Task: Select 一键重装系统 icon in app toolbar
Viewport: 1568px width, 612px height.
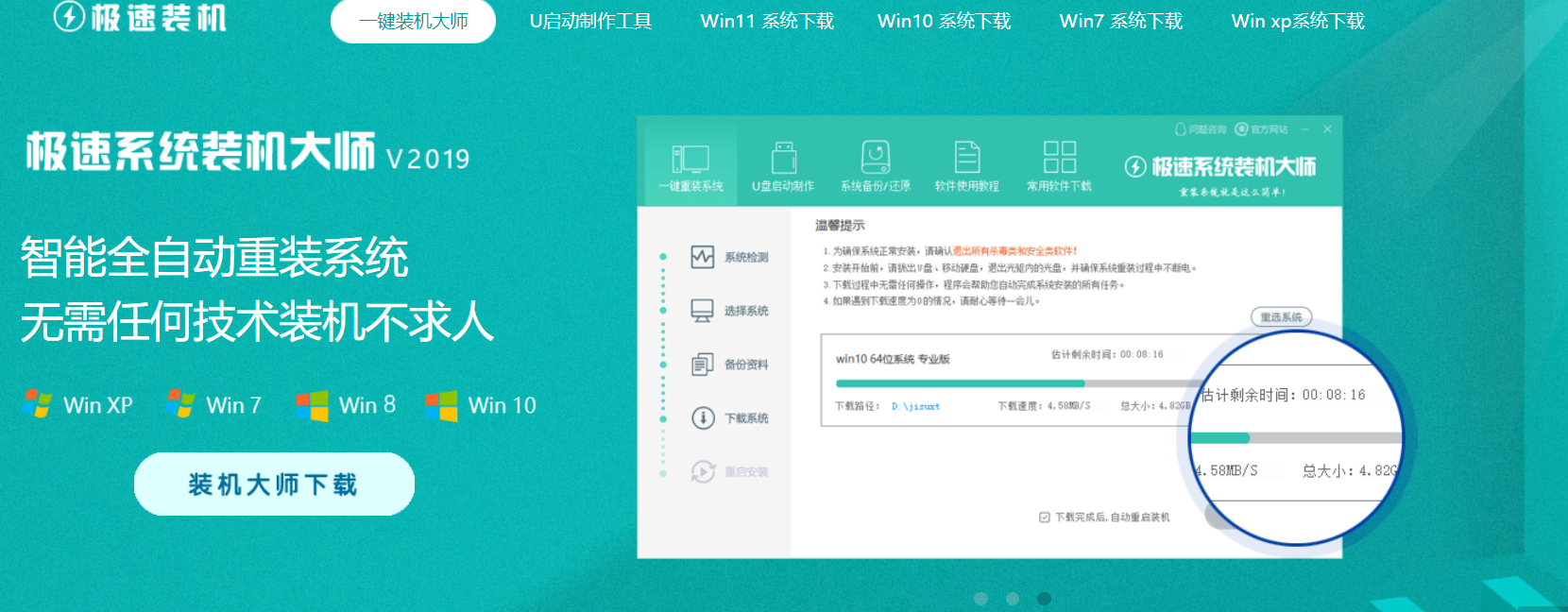Action: tap(690, 159)
